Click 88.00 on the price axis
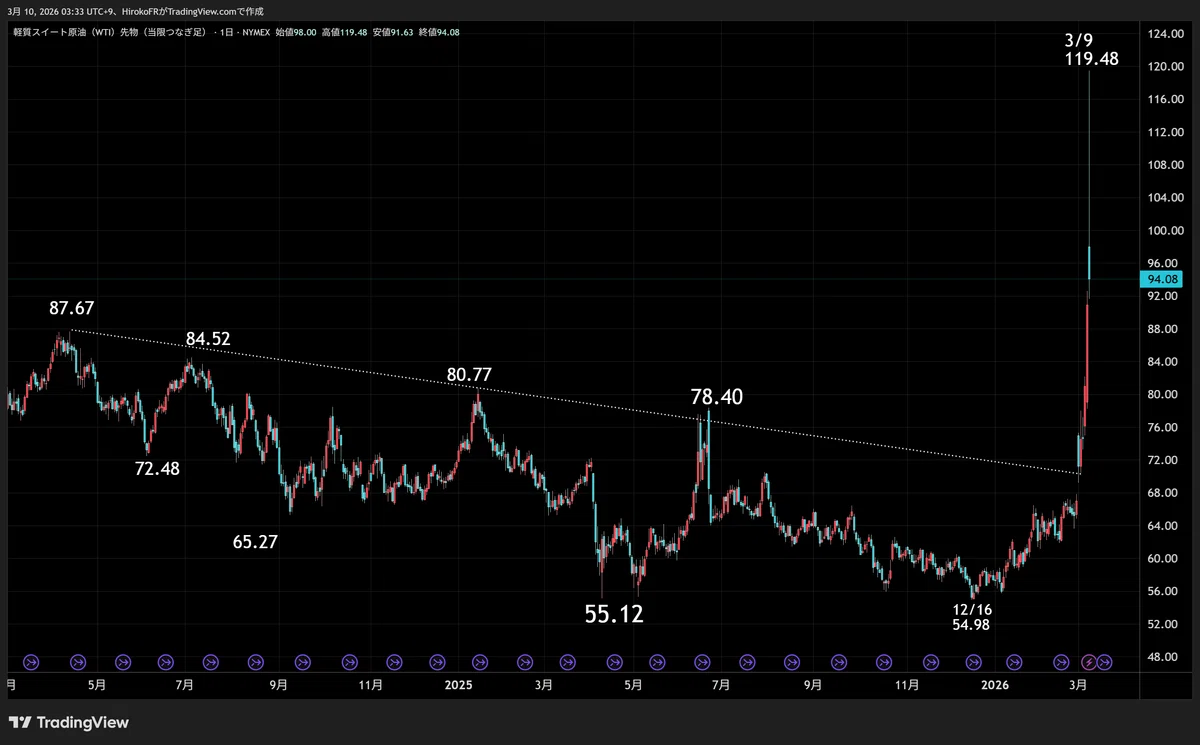The image size is (1200, 745). coord(1162,329)
